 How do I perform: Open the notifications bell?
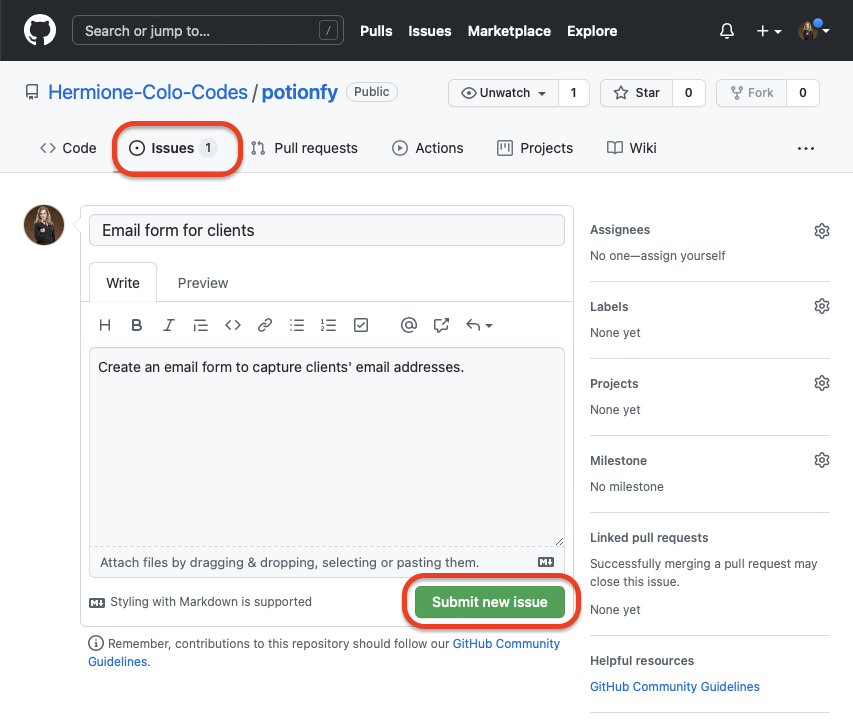[x=727, y=31]
